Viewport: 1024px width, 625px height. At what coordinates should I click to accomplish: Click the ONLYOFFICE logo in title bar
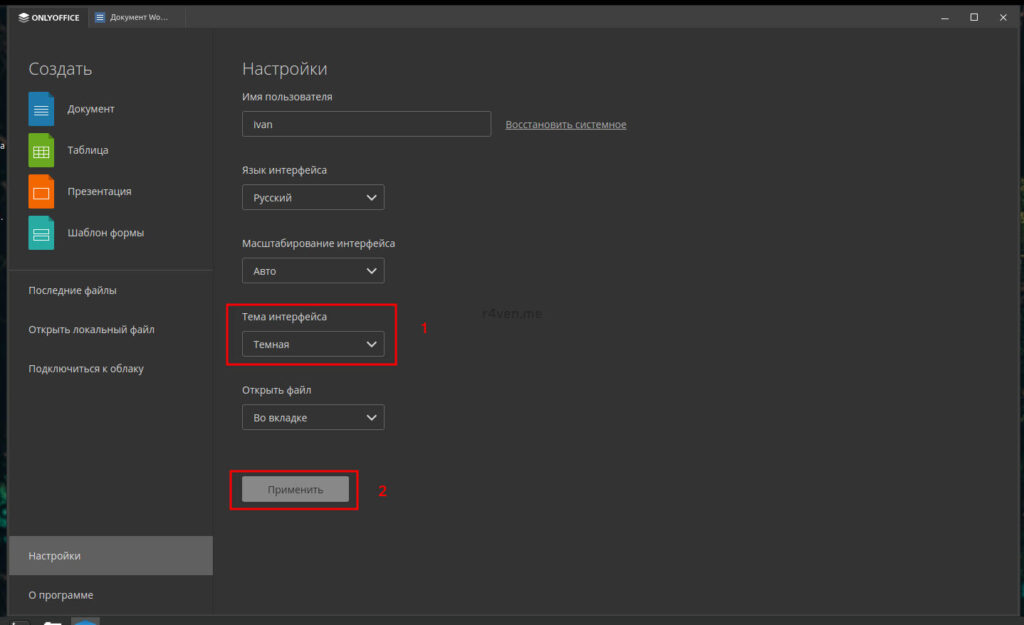(x=49, y=17)
